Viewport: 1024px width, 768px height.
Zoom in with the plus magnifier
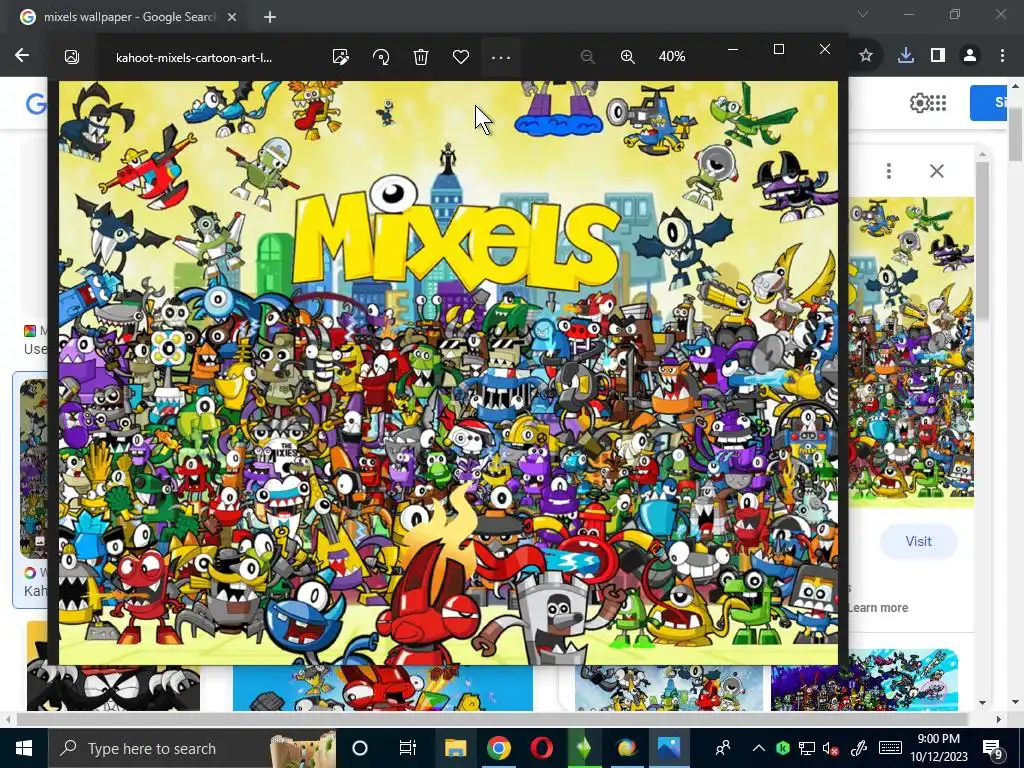coord(627,57)
